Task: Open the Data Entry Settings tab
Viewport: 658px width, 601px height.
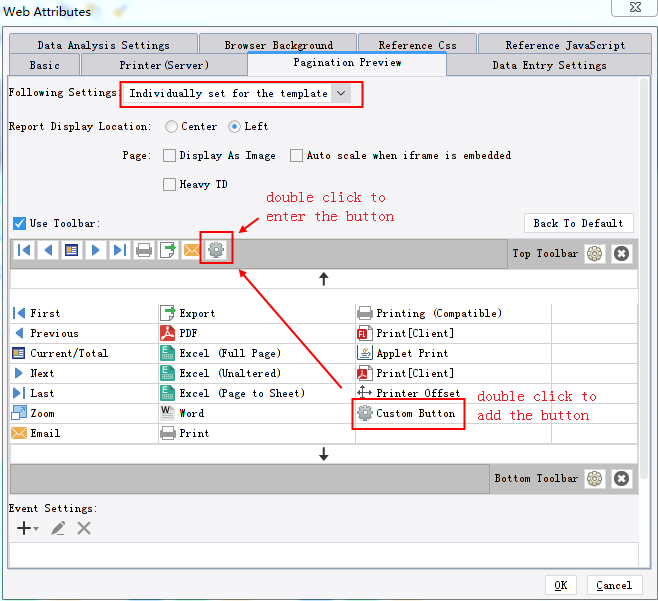Action: coord(549,65)
